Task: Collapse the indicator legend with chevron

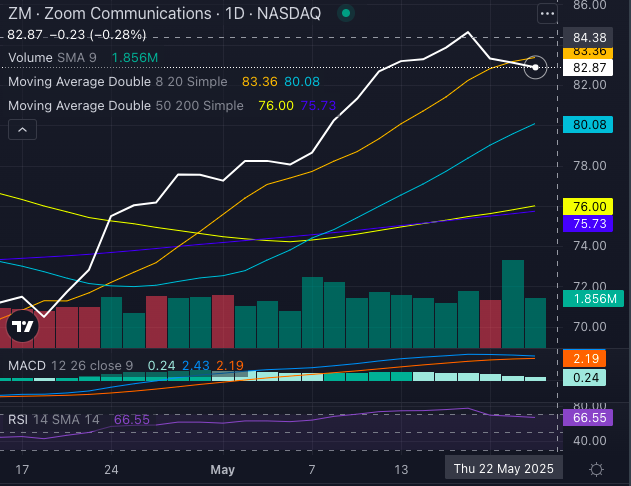Action: pyautogui.click(x=23, y=130)
